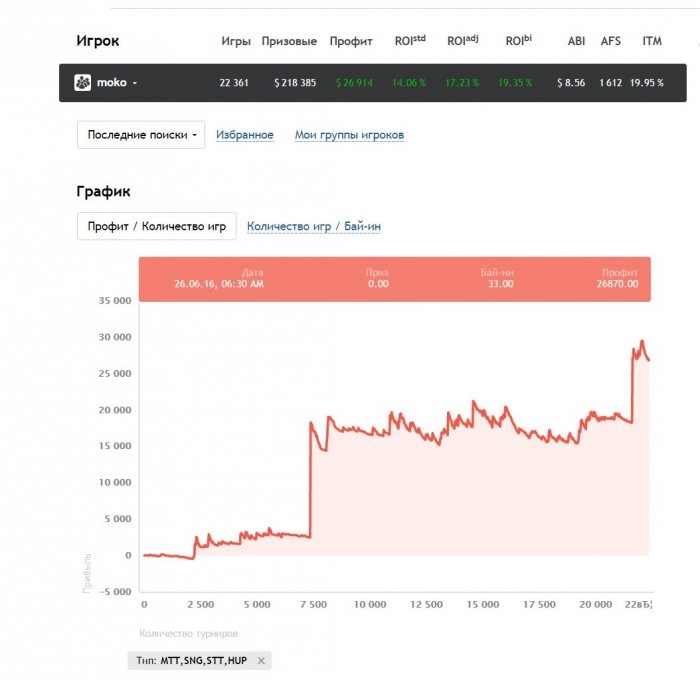Image resolution: width=700 pixels, height=680 pixels.
Task: Click the AFS column header
Action: [x=610, y=41]
